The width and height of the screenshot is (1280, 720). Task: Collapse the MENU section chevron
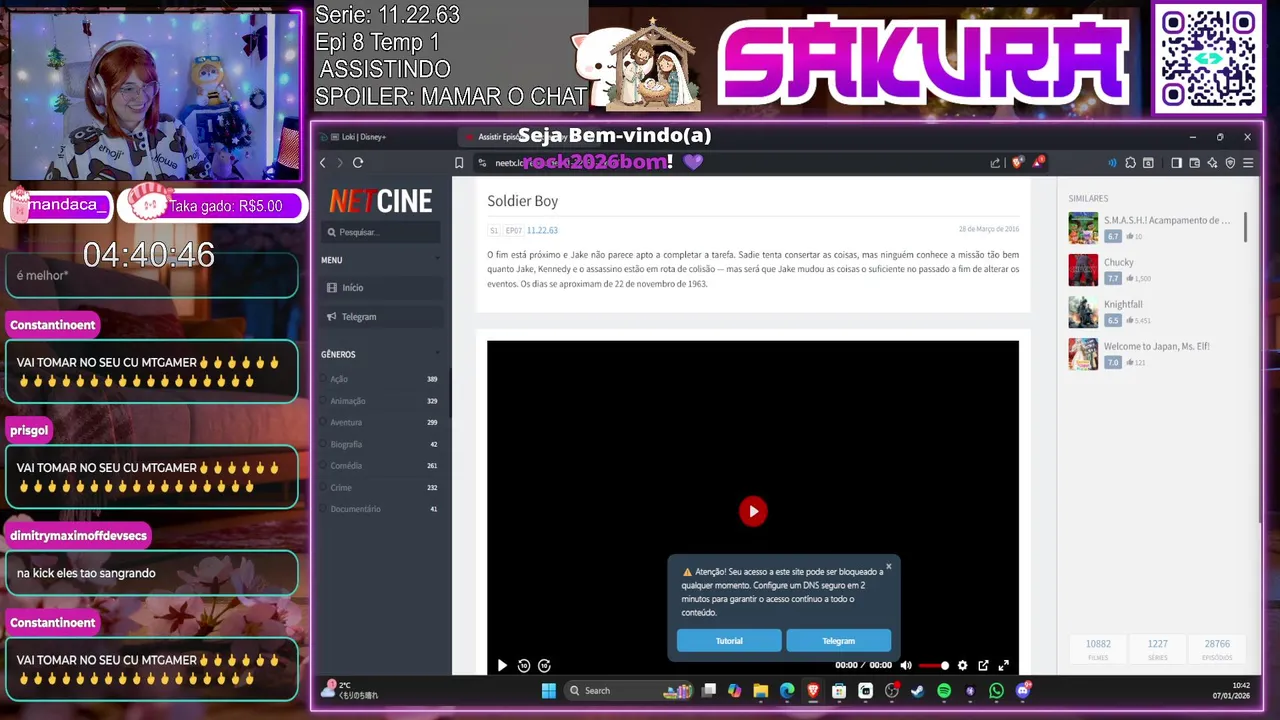point(437,260)
